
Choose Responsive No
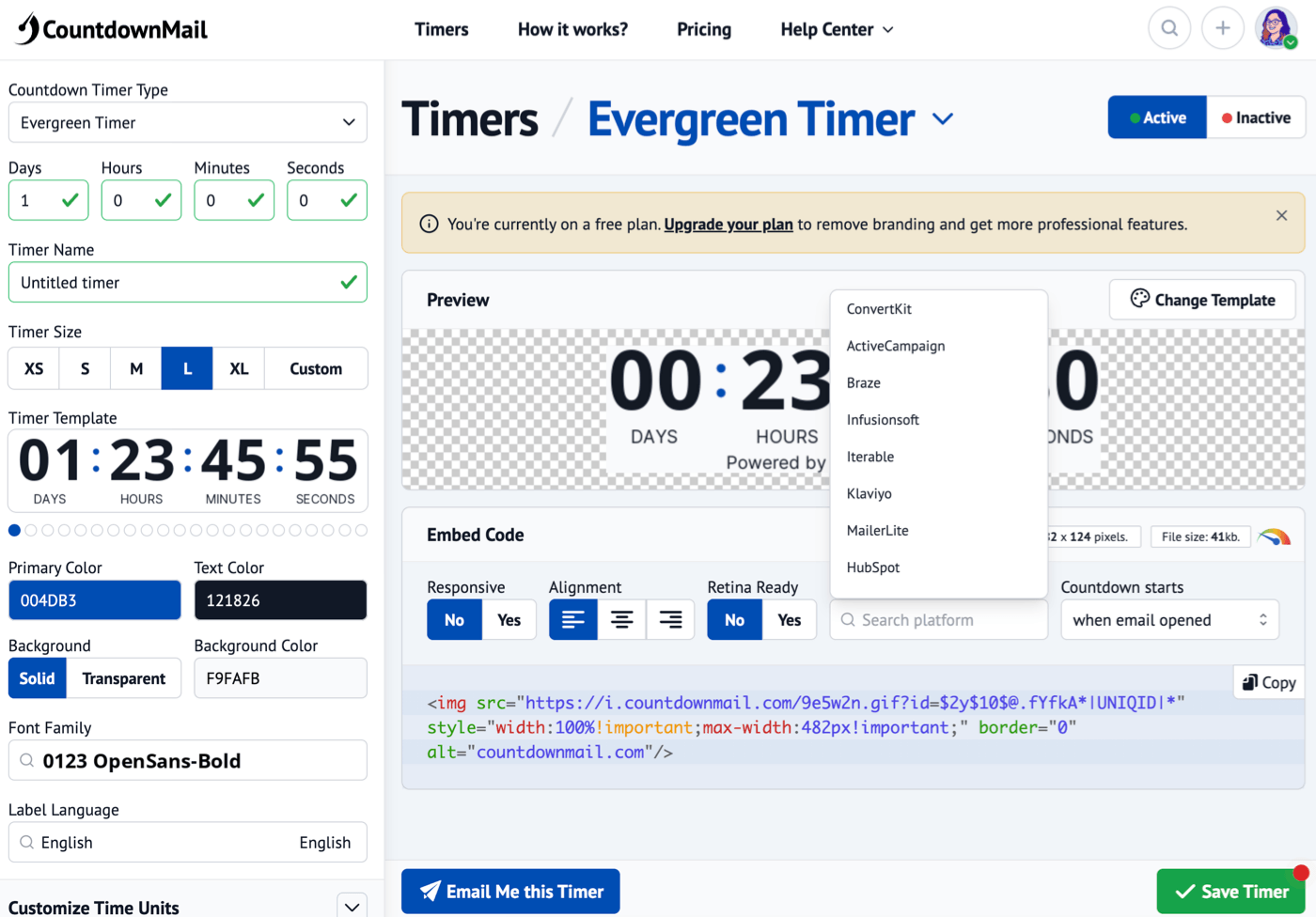455,620
